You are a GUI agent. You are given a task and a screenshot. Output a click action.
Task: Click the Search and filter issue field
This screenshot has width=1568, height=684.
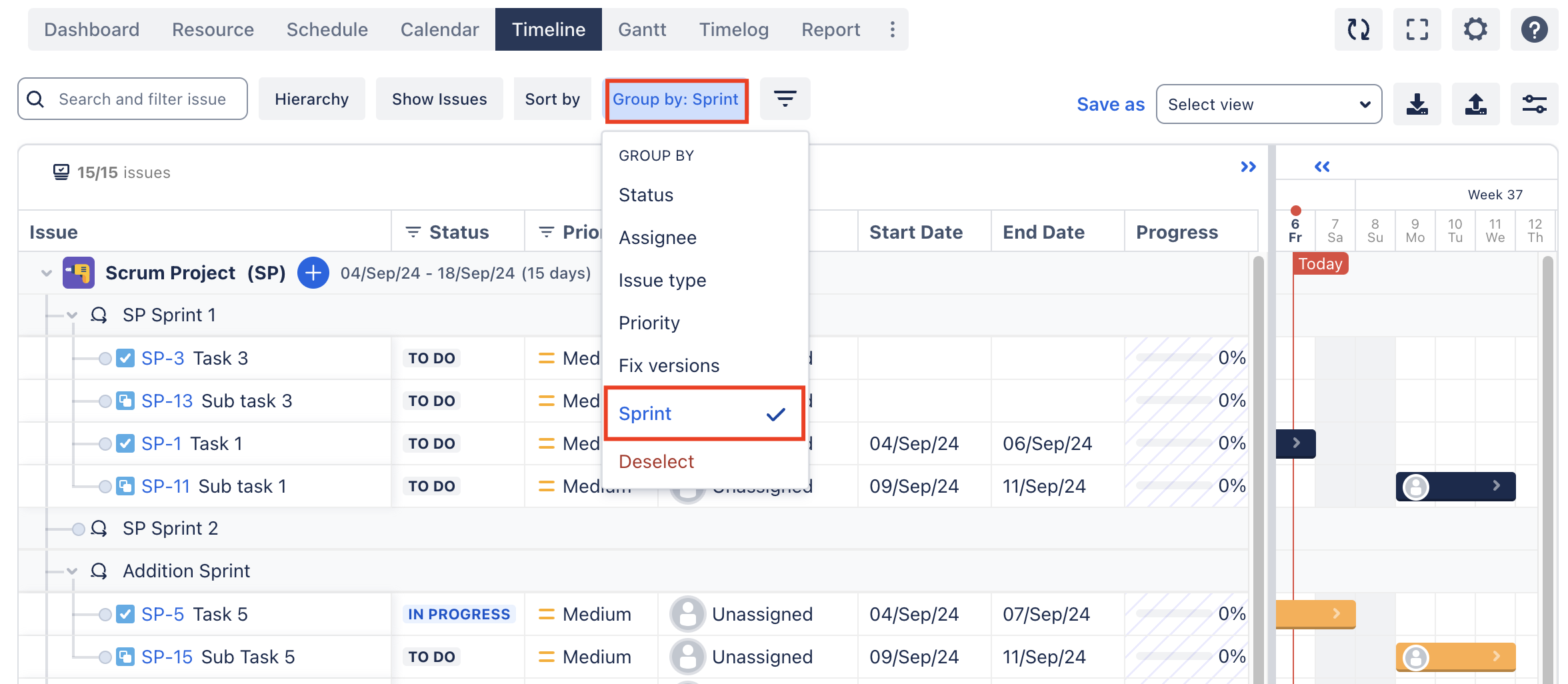(142, 99)
